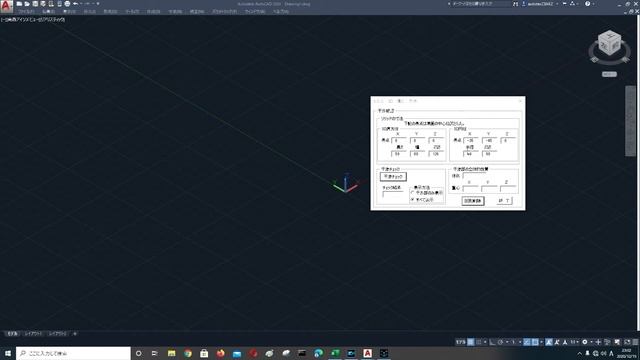Image resolution: width=640 pixels, height=360 pixels.
Task: Click the Undo arrow icon
Action: tap(75, 4)
